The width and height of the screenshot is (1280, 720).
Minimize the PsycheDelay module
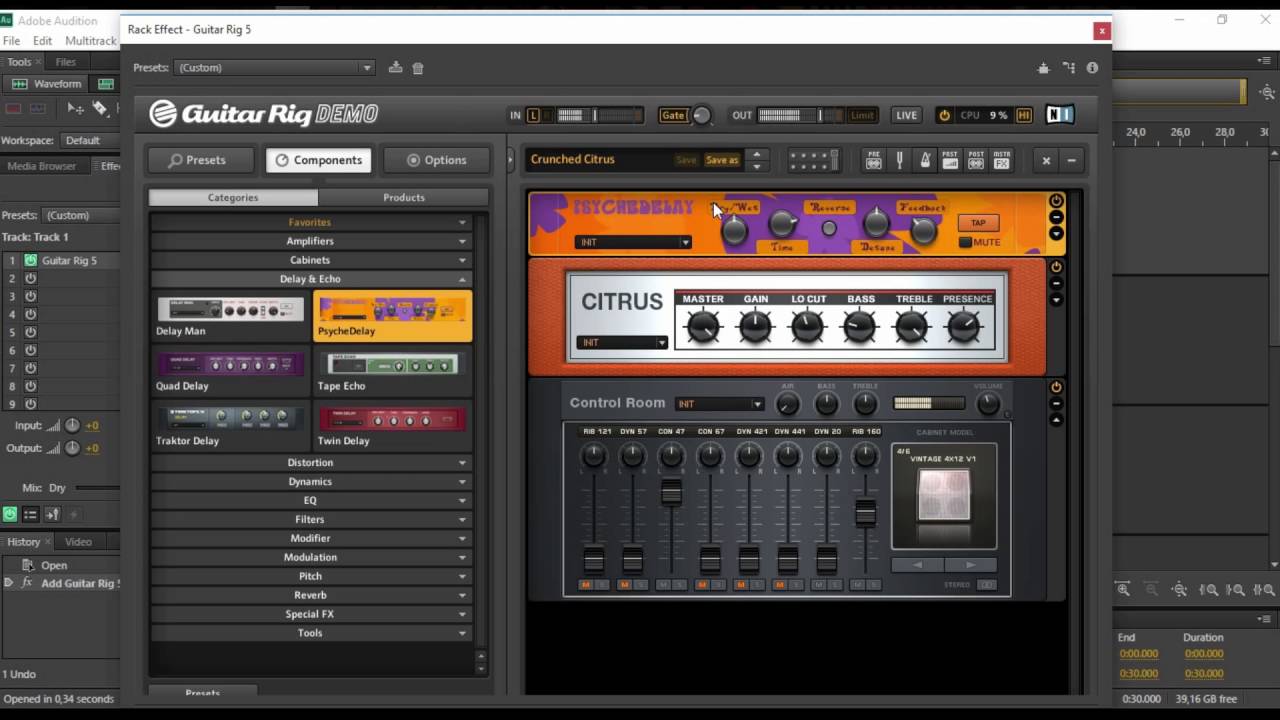[x=1056, y=217]
